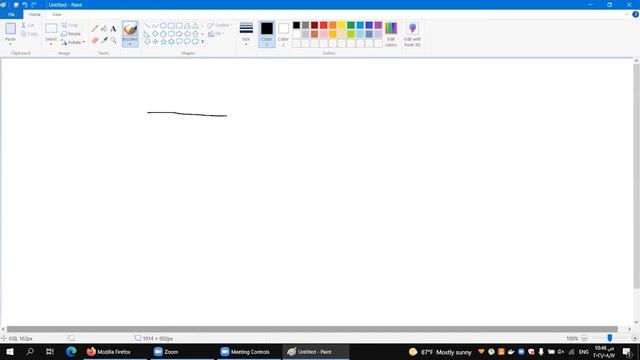640x360 pixels.
Task: Expand the Shapes gallery more arrow
Action: pyautogui.click(x=202, y=42)
